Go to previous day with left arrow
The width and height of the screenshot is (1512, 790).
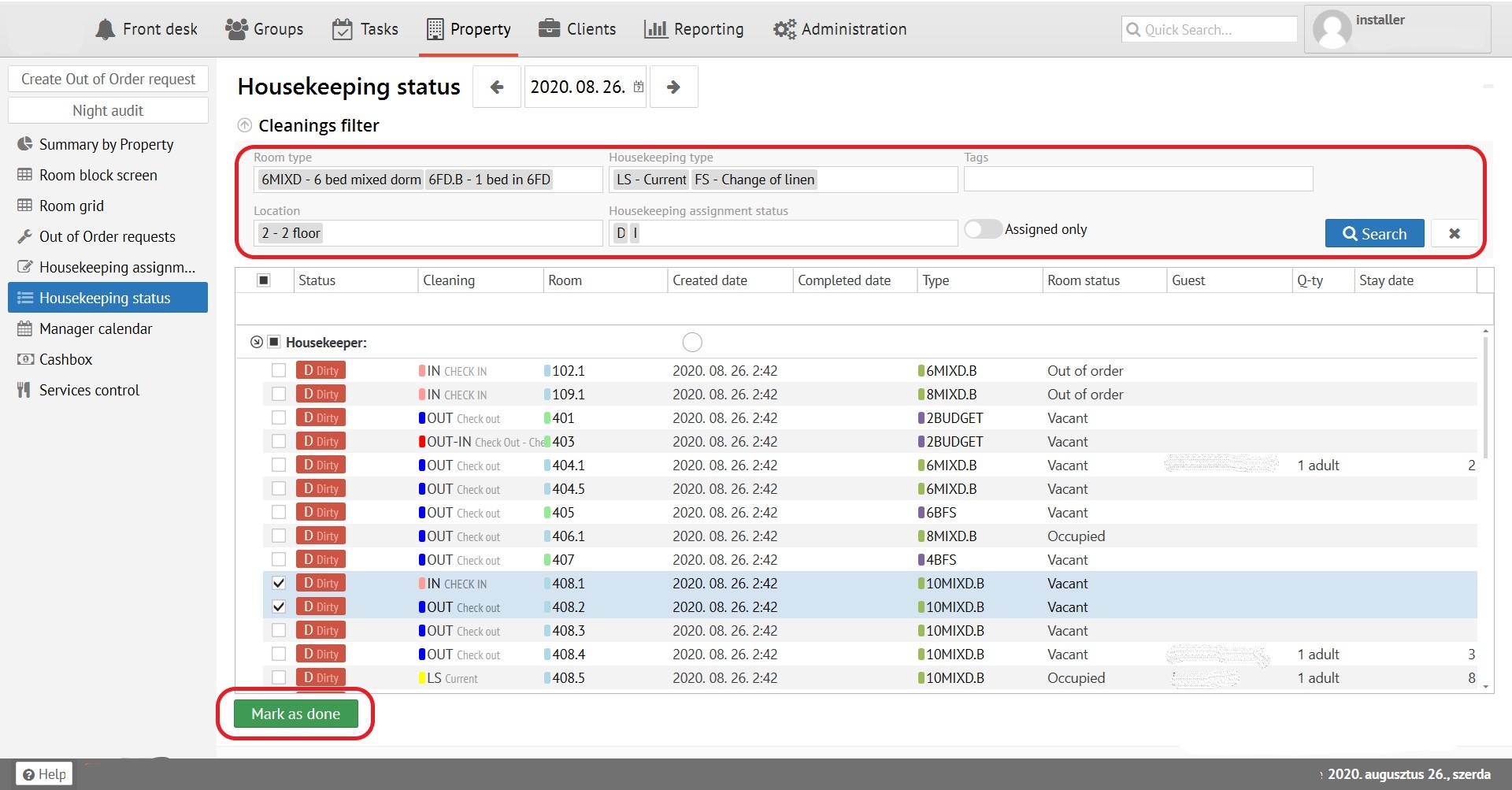[x=496, y=87]
